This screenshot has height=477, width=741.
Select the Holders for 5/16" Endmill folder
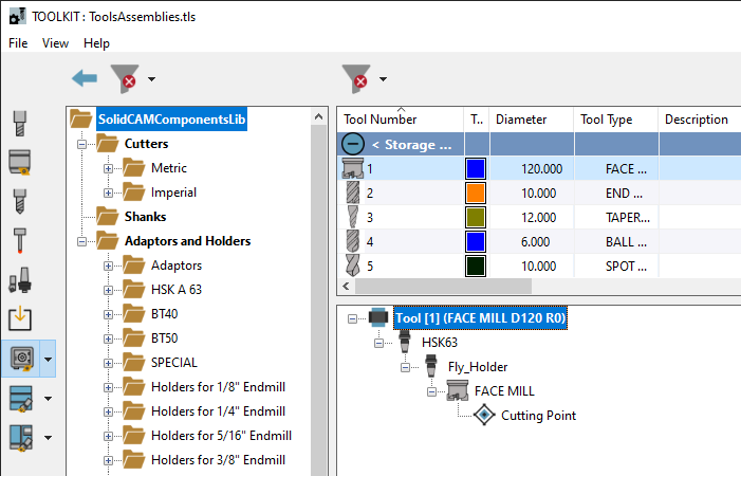pos(221,435)
